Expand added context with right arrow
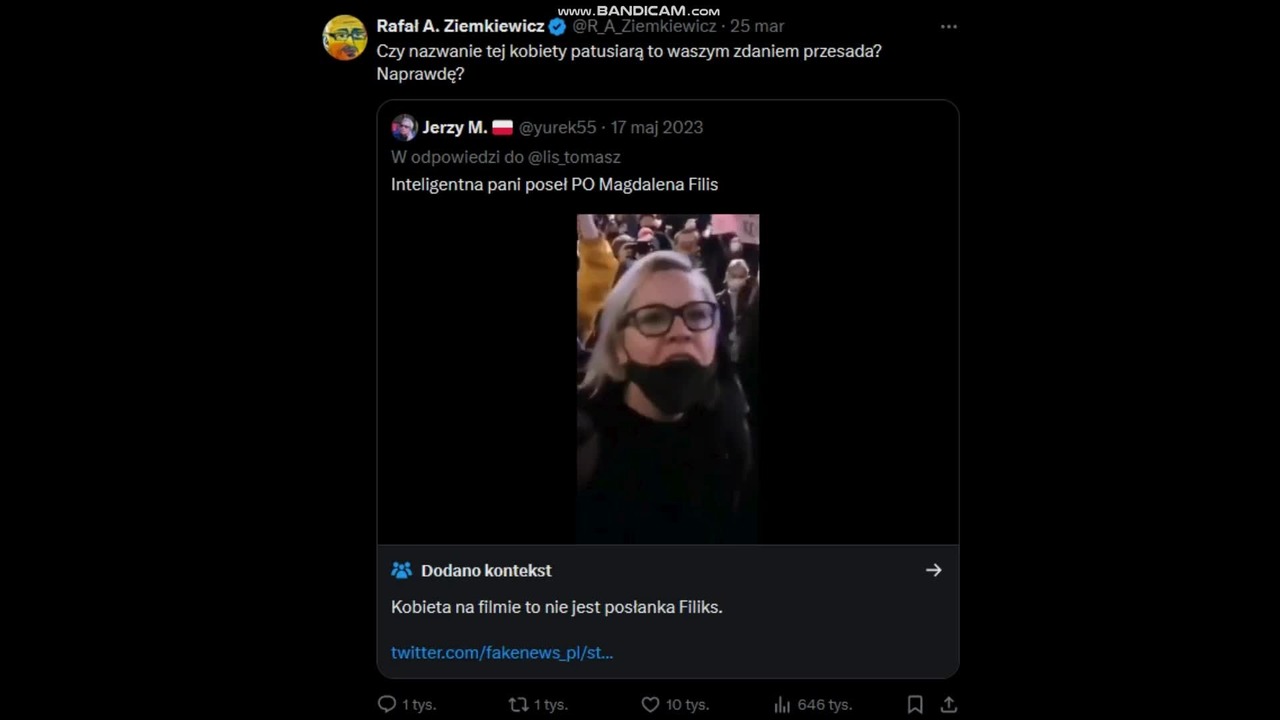Viewport: 1280px width, 720px height. 933,570
